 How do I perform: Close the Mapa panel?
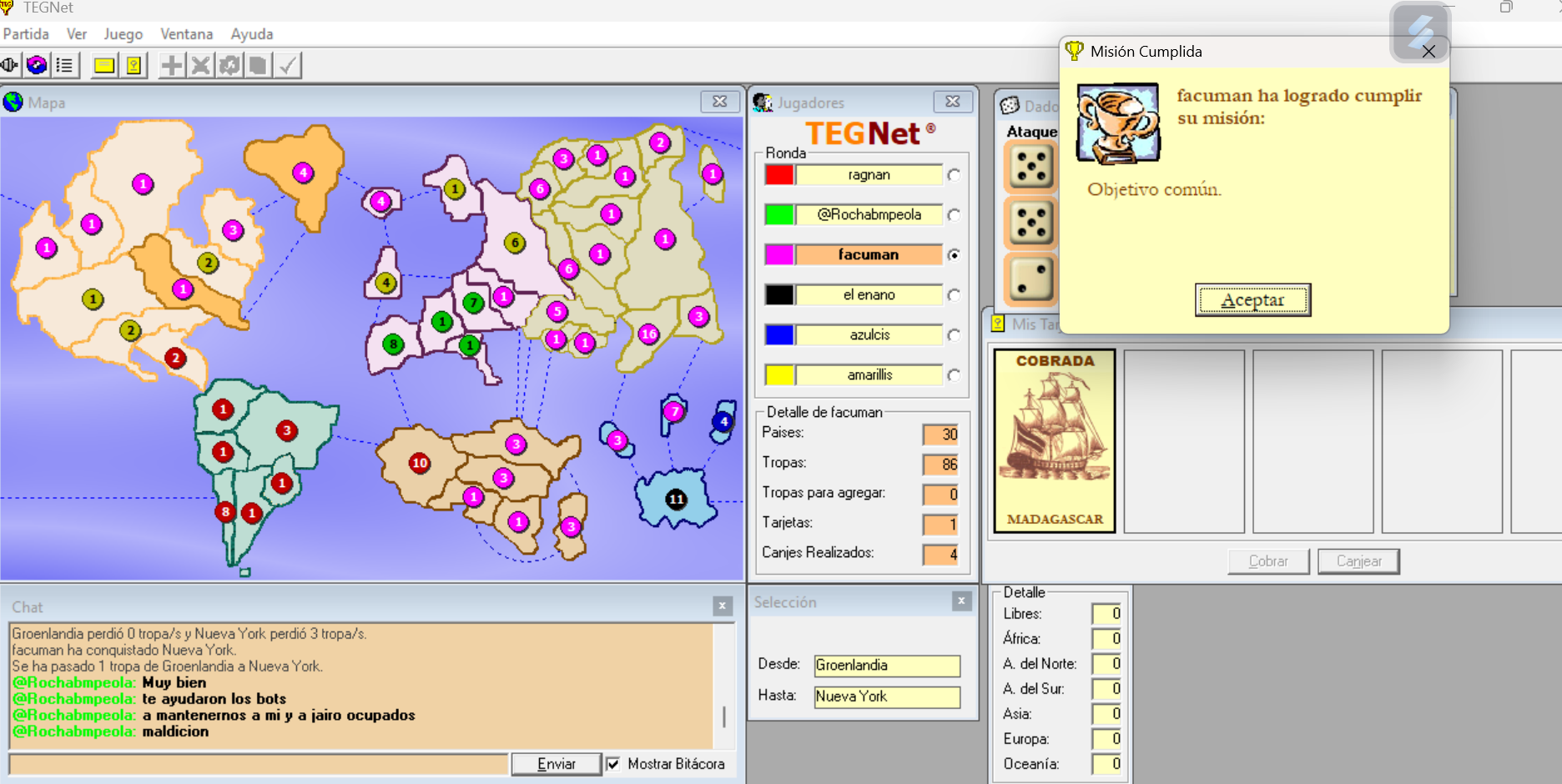point(720,102)
